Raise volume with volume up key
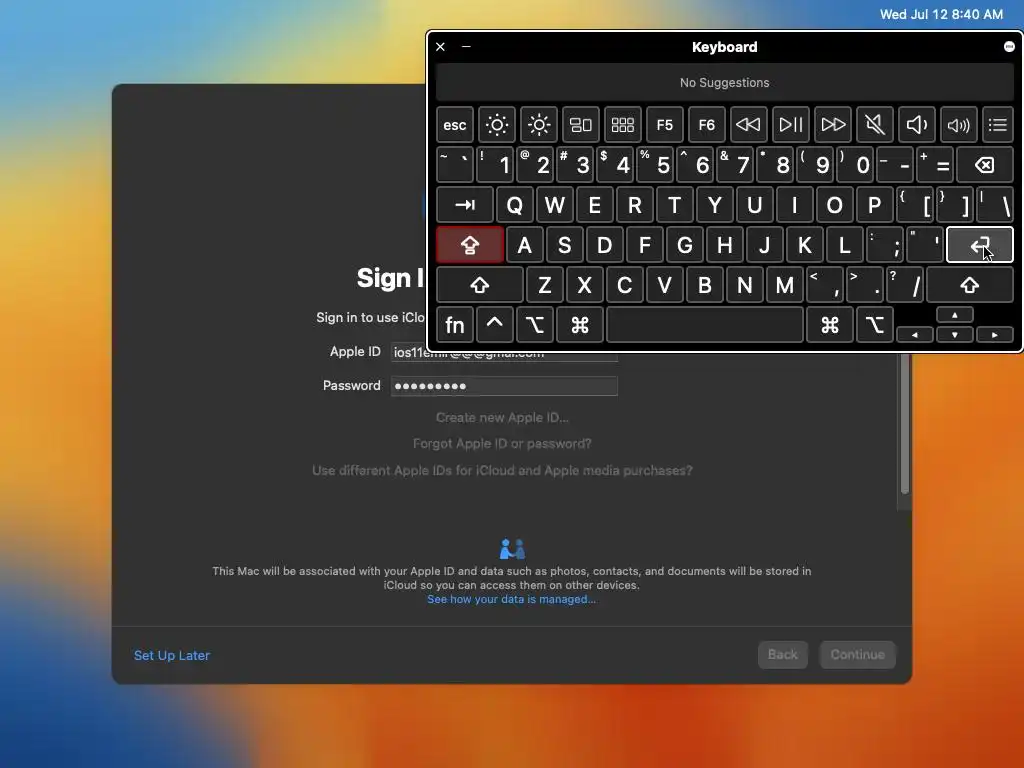The image size is (1024, 768). click(x=958, y=125)
